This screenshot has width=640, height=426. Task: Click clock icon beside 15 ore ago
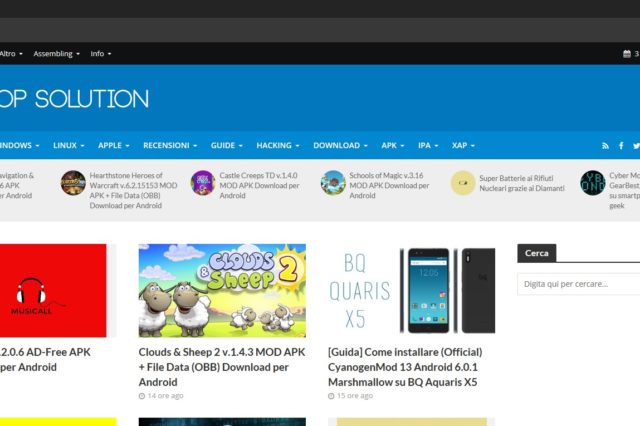click(331, 396)
